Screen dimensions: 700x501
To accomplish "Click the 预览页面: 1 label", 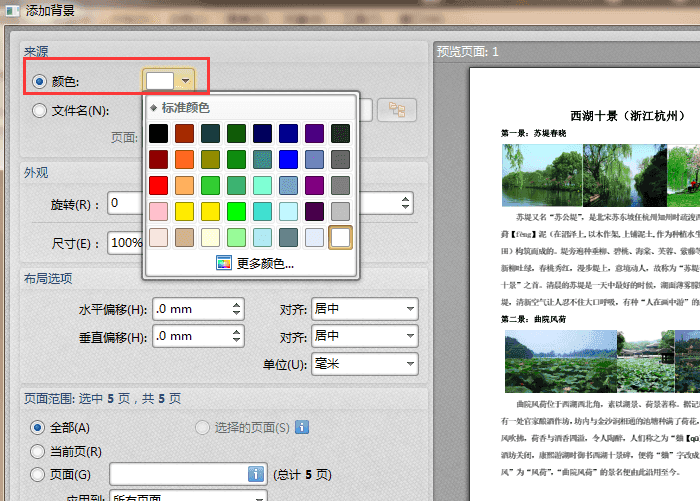I will [x=467, y=52].
